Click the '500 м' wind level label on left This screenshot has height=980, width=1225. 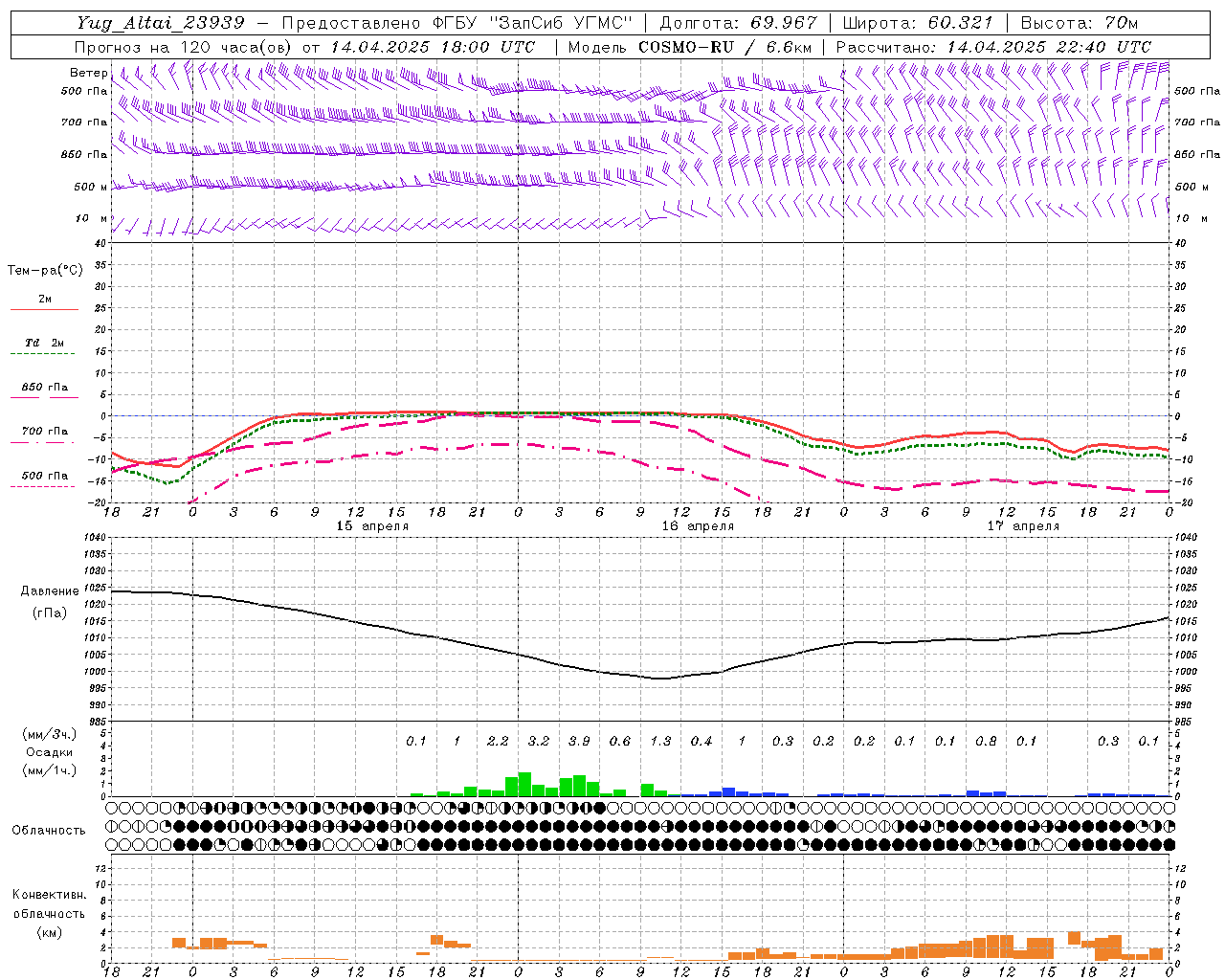click(x=91, y=187)
